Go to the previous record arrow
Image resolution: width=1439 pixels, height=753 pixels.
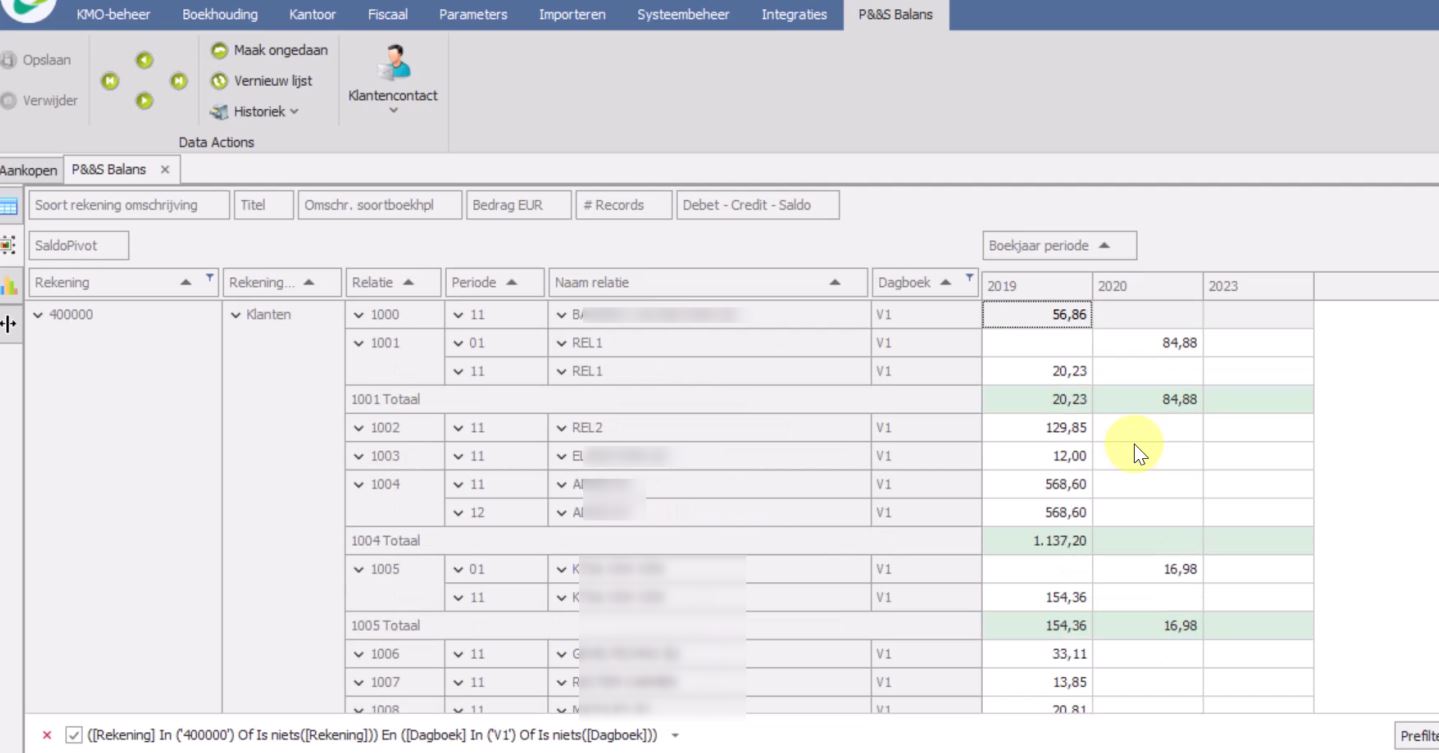(144, 61)
